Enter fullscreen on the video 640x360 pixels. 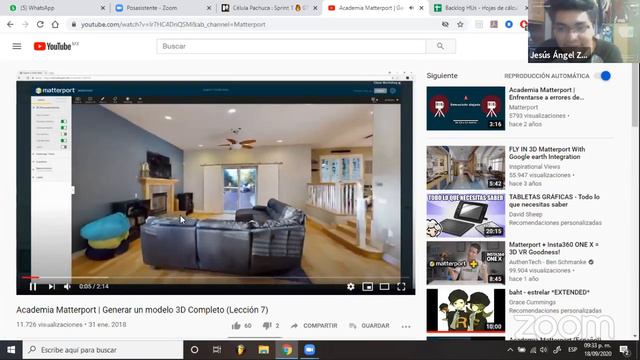tap(401, 287)
